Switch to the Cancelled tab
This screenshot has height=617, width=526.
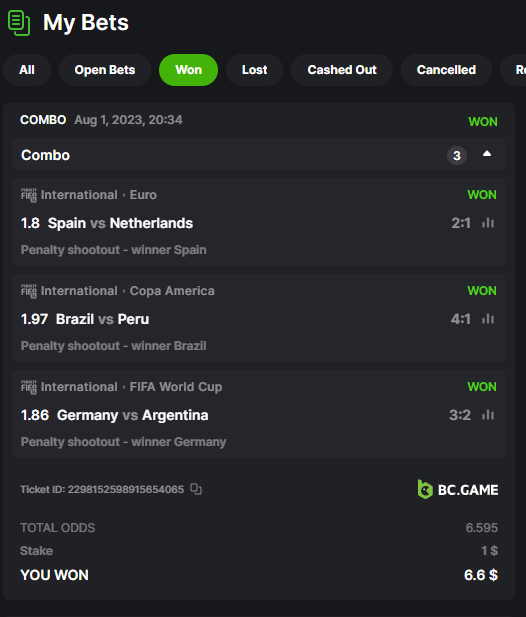[446, 70]
